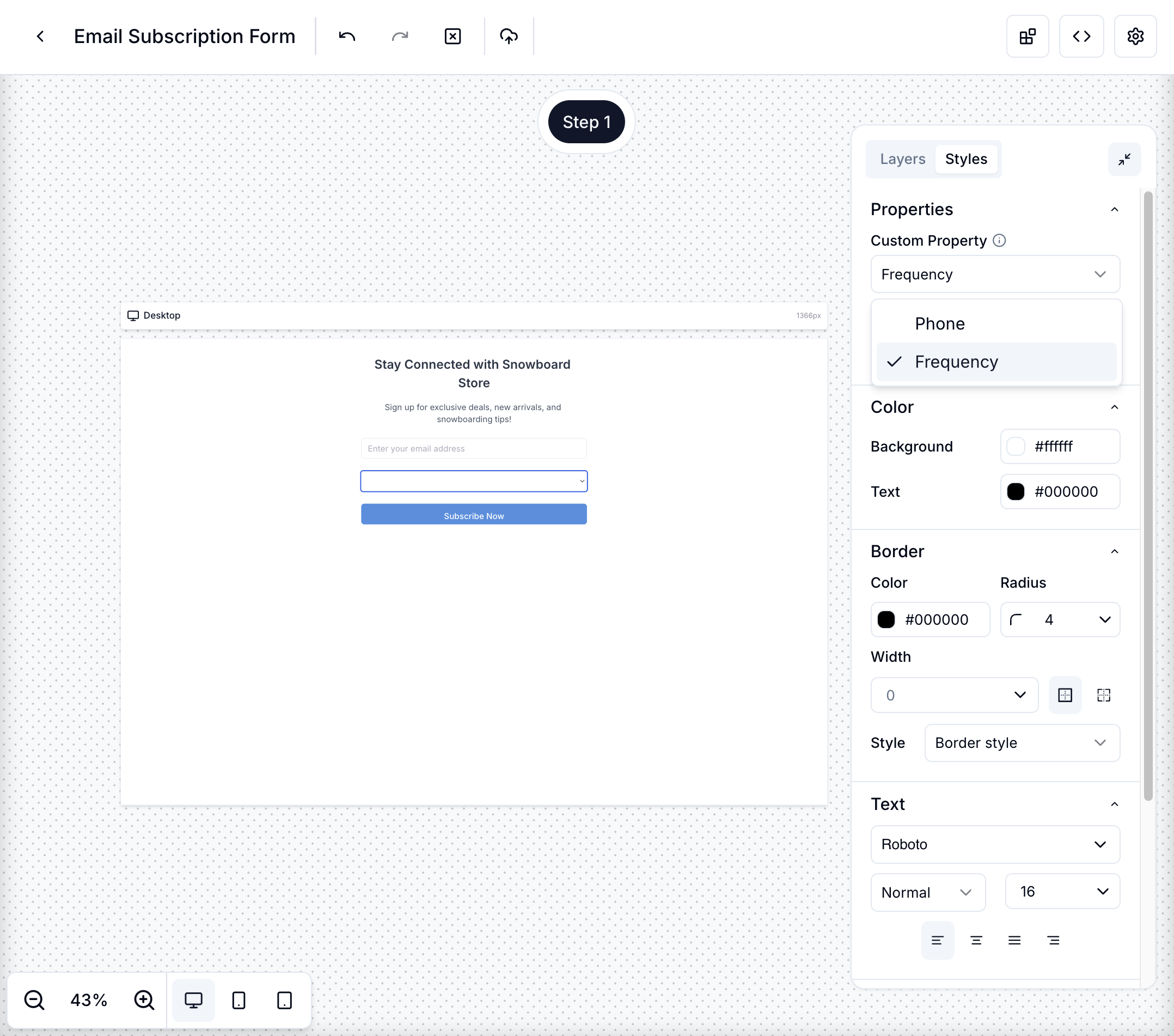Click the Subscribe Now button
Screen dimensions: 1174x1036
pos(474,515)
